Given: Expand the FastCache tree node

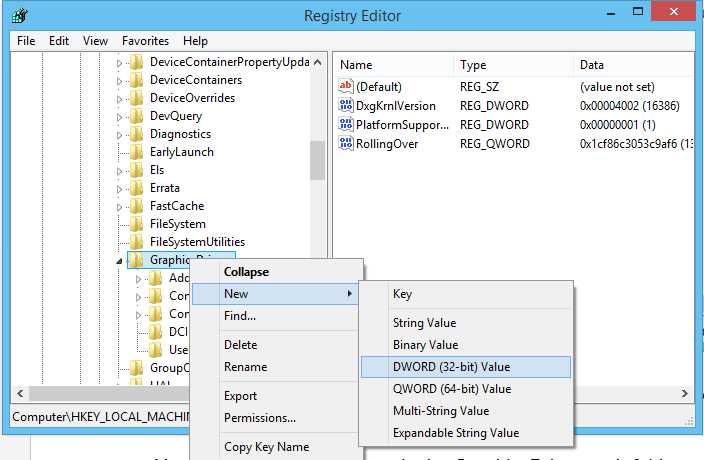Looking at the screenshot, I should [119, 207].
